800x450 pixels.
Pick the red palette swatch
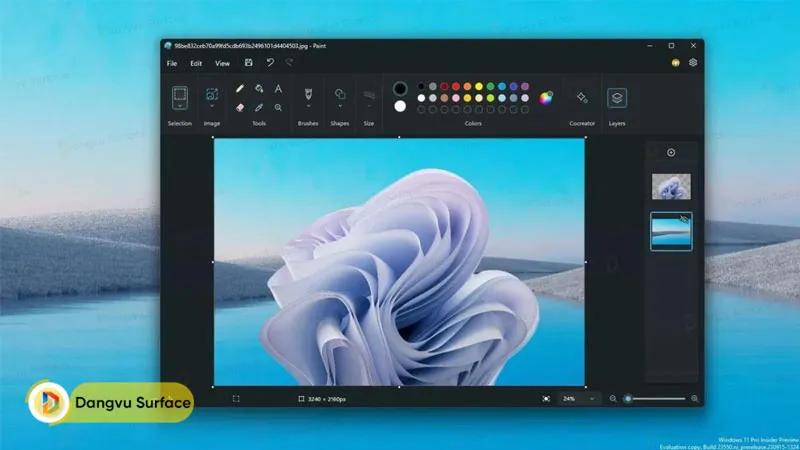456,86
